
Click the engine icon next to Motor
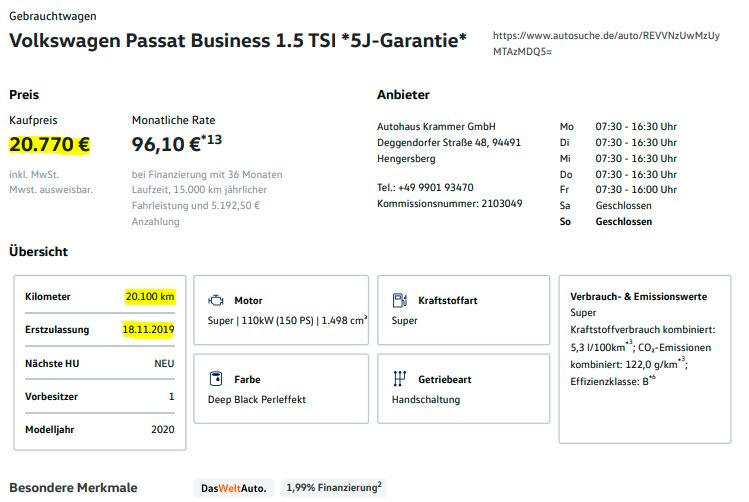(x=216, y=300)
